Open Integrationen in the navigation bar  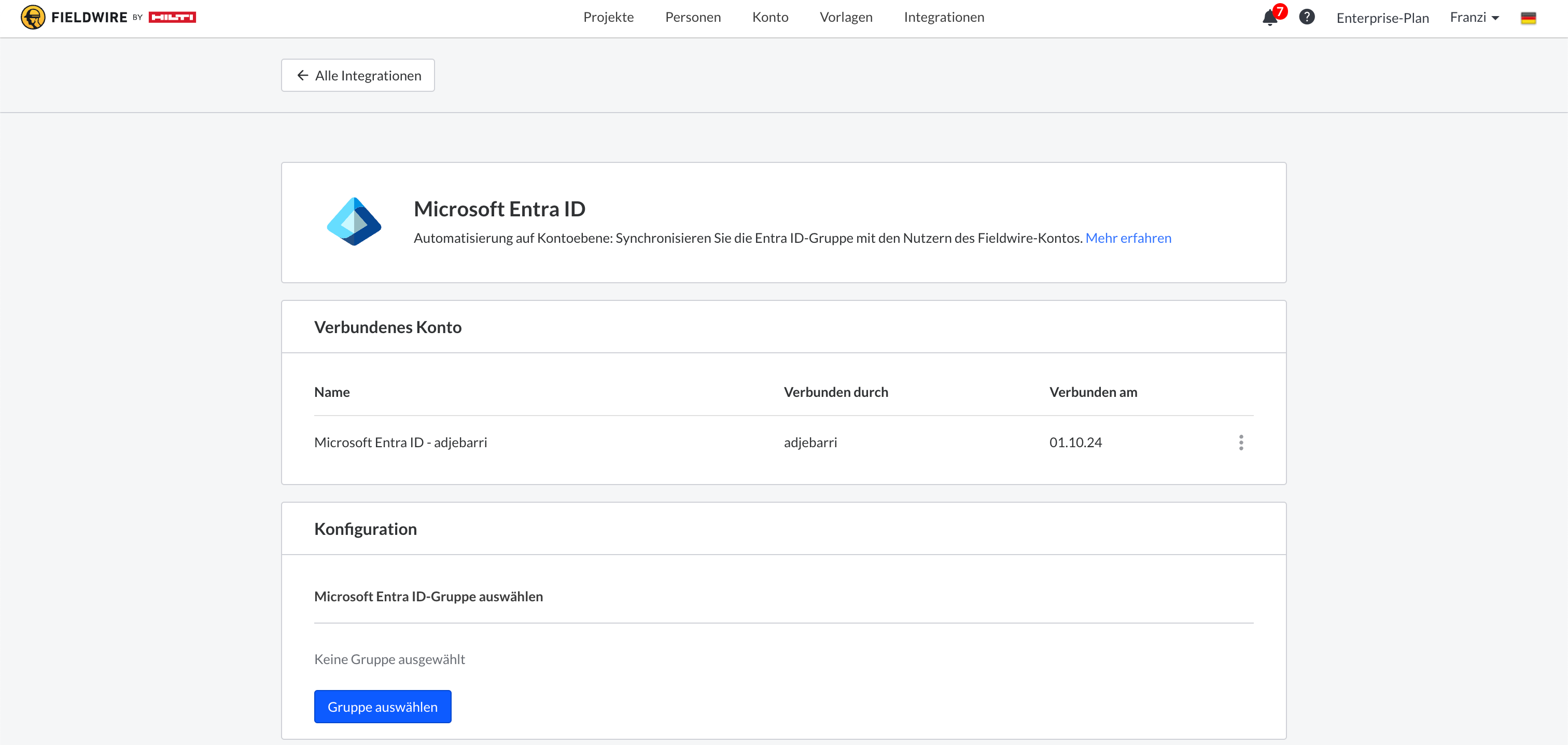(944, 17)
